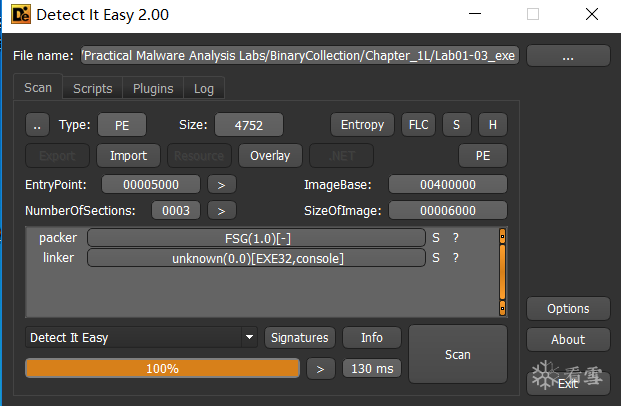The width and height of the screenshot is (621, 406).
Task: Click the 130 ms scan time field
Action: tap(372, 369)
